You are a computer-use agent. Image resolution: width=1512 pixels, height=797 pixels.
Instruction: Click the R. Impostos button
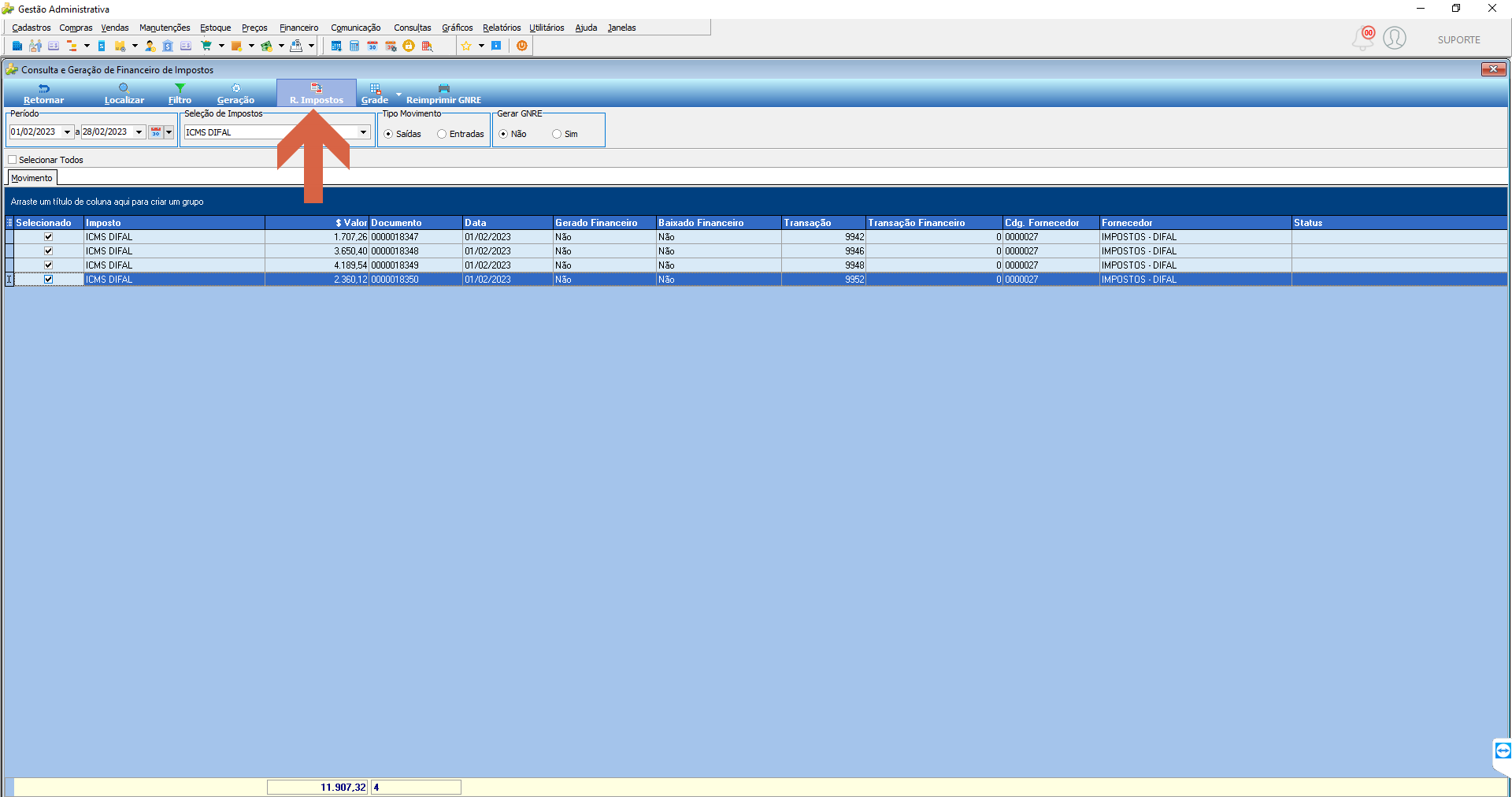click(x=317, y=94)
